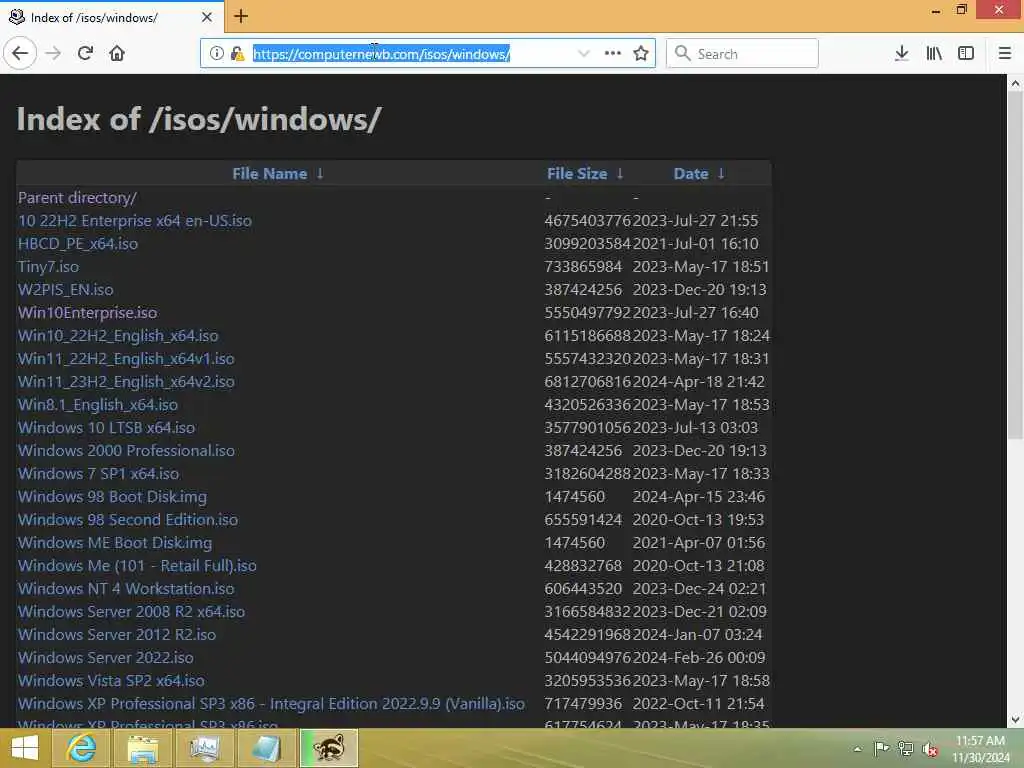This screenshot has width=1024, height=768.
Task: Open the Windows Start button
Action: (x=25, y=748)
